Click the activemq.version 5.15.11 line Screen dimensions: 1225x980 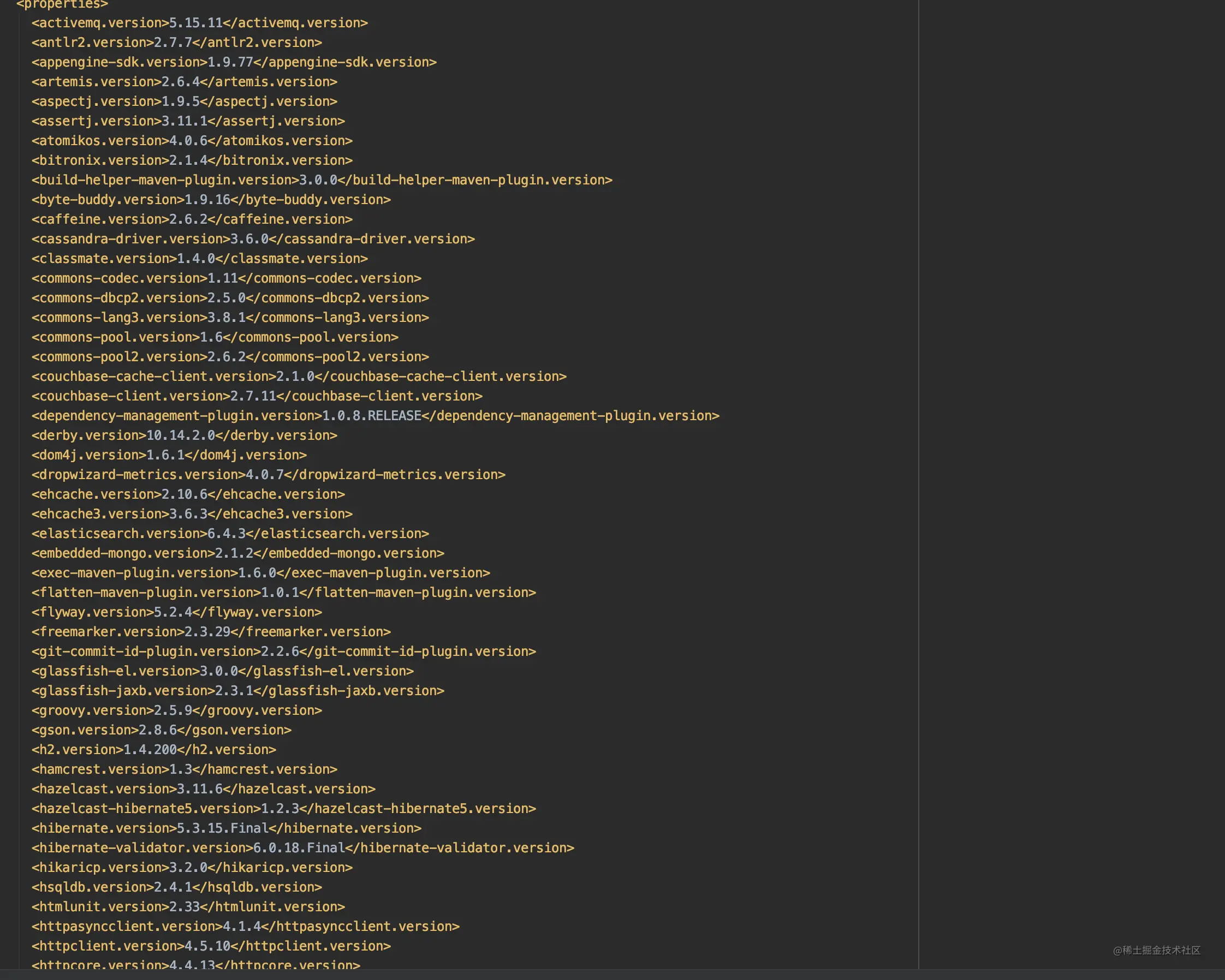coord(199,23)
